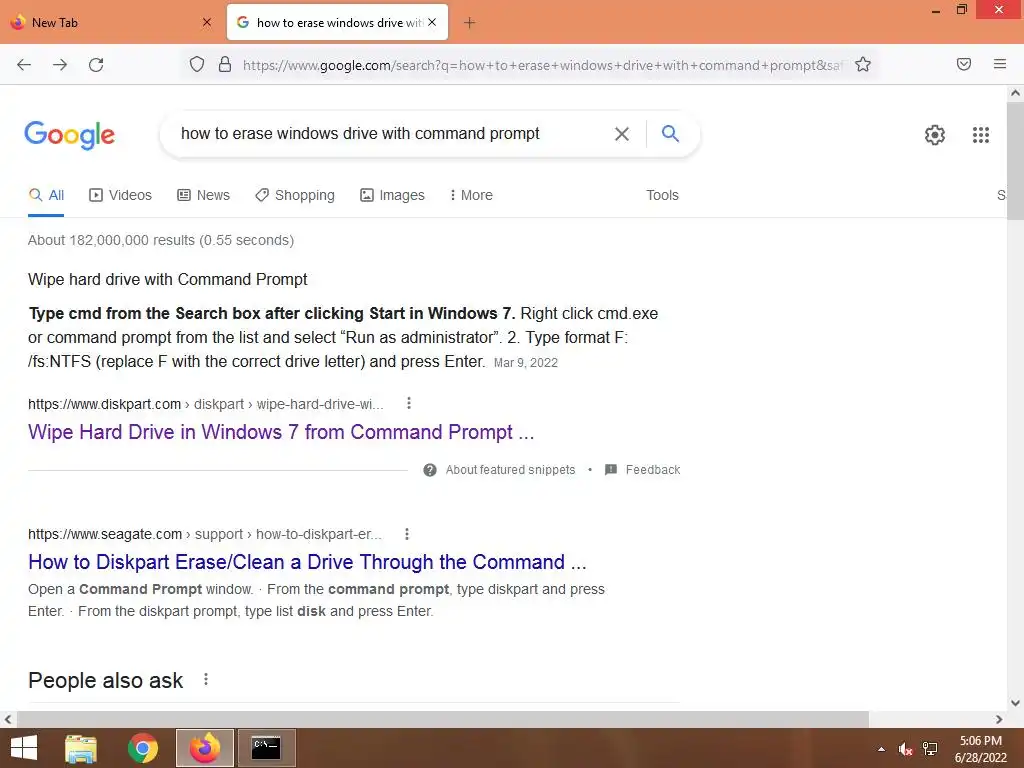The width and height of the screenshot is (1024, 768).
Task: Click the vertical scrollbar thumb
Action: 1015,161
